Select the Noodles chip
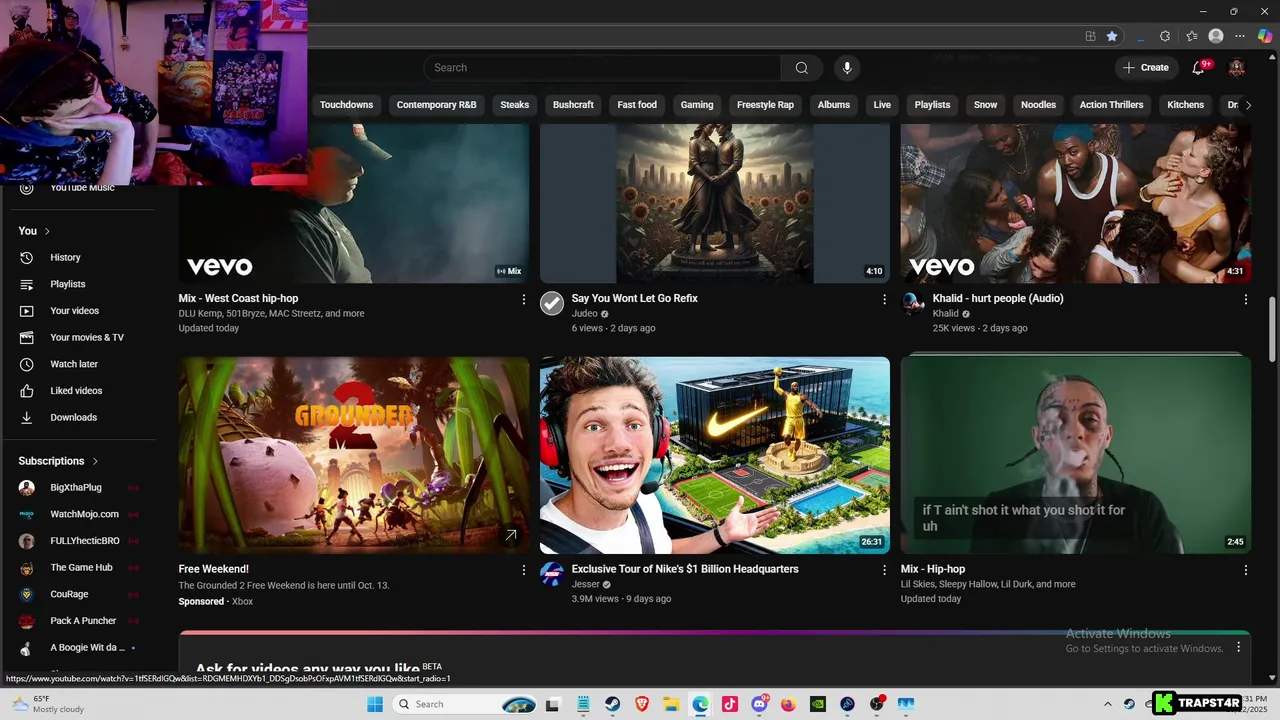The width and height of the screenshot is (1280, 720). 1038,105
